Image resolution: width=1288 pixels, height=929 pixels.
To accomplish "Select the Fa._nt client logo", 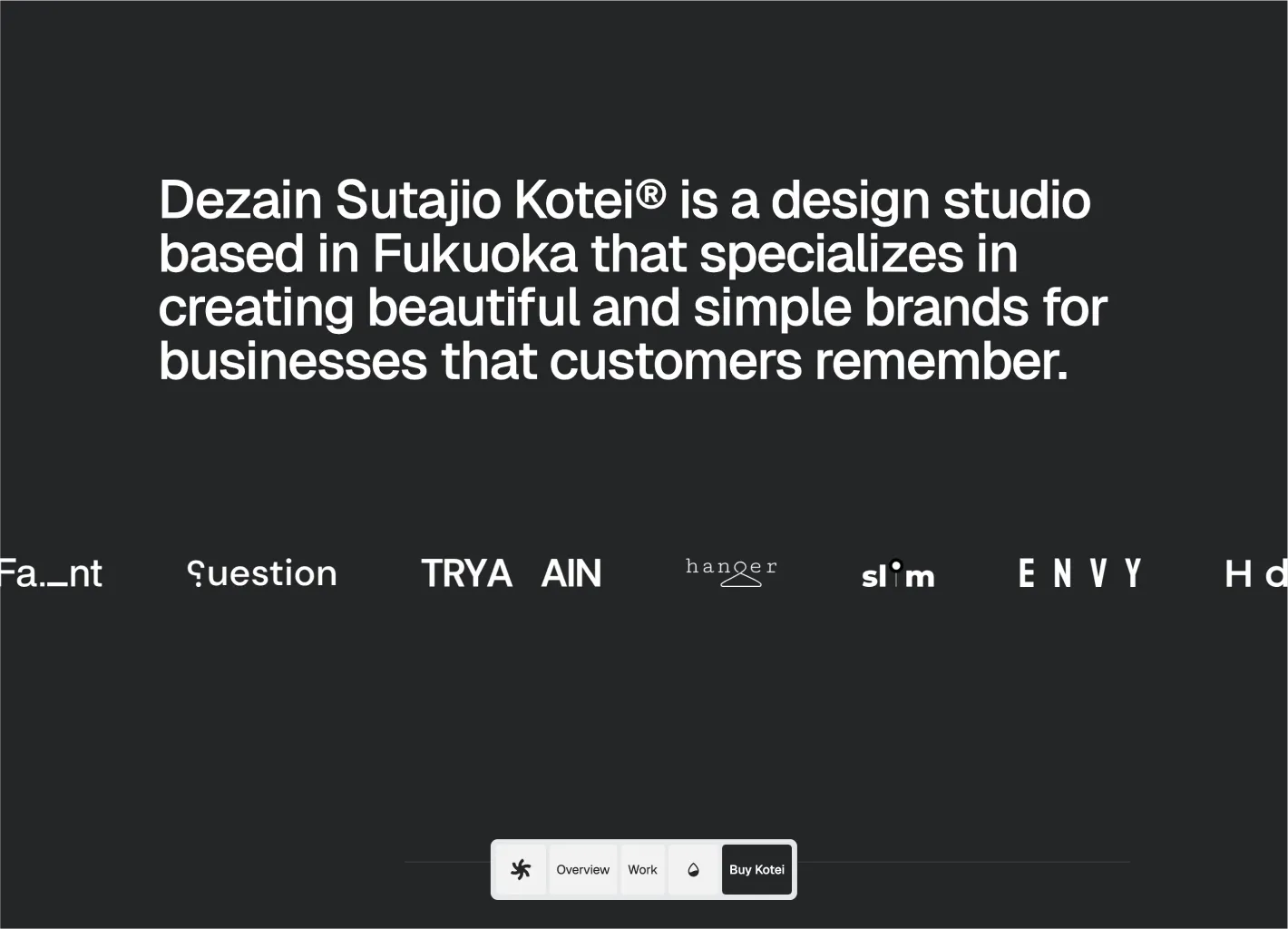I will [51, 573].
